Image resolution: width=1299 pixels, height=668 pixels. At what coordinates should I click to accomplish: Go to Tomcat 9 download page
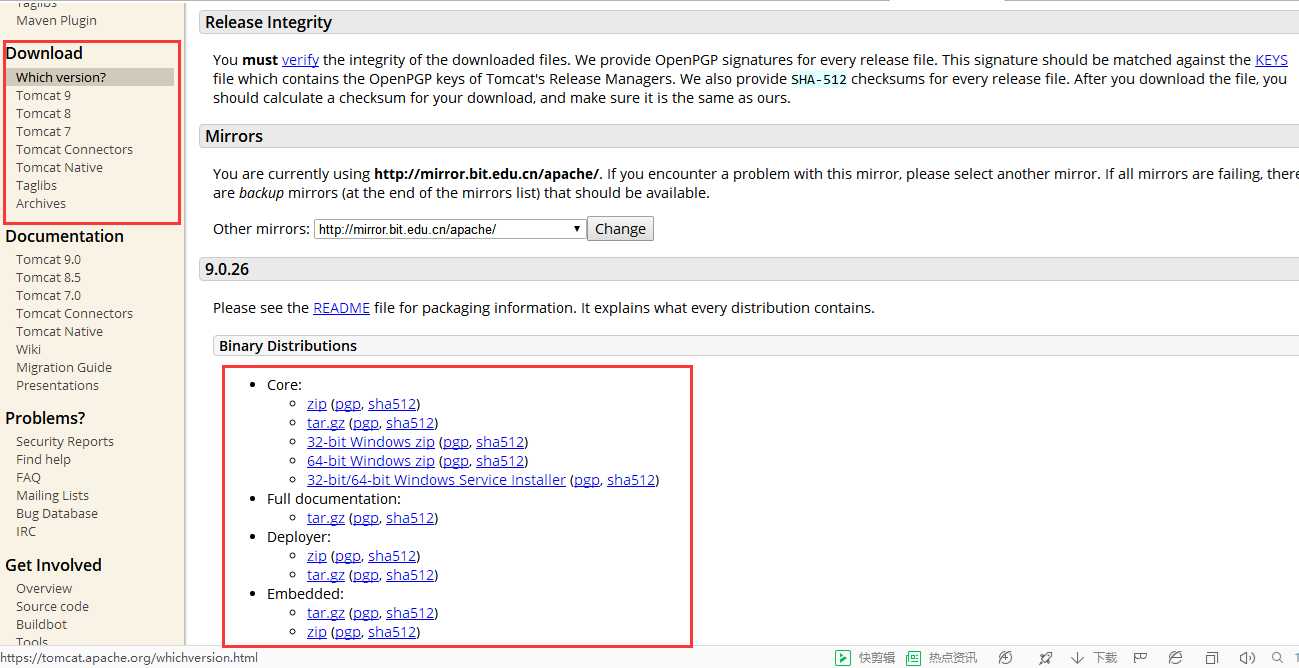tap(43, 95)
